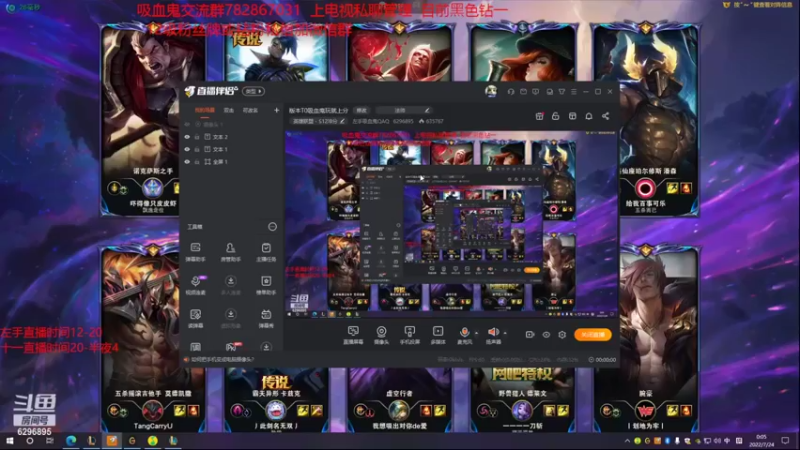Click the camera icon left of the preview eye

530,335
